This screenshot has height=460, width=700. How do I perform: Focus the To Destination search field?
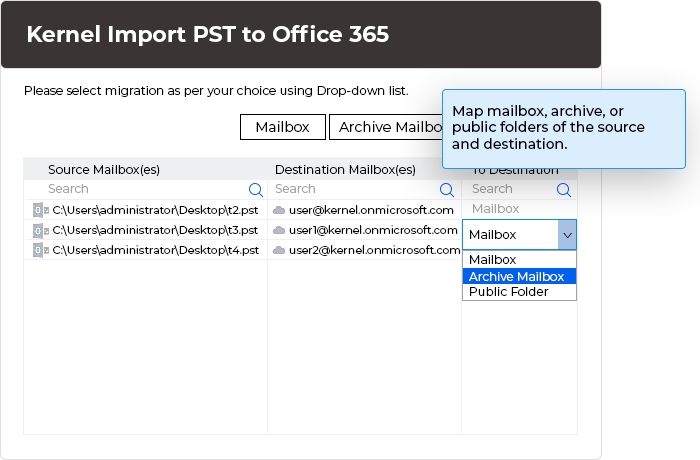pos(520,189)
